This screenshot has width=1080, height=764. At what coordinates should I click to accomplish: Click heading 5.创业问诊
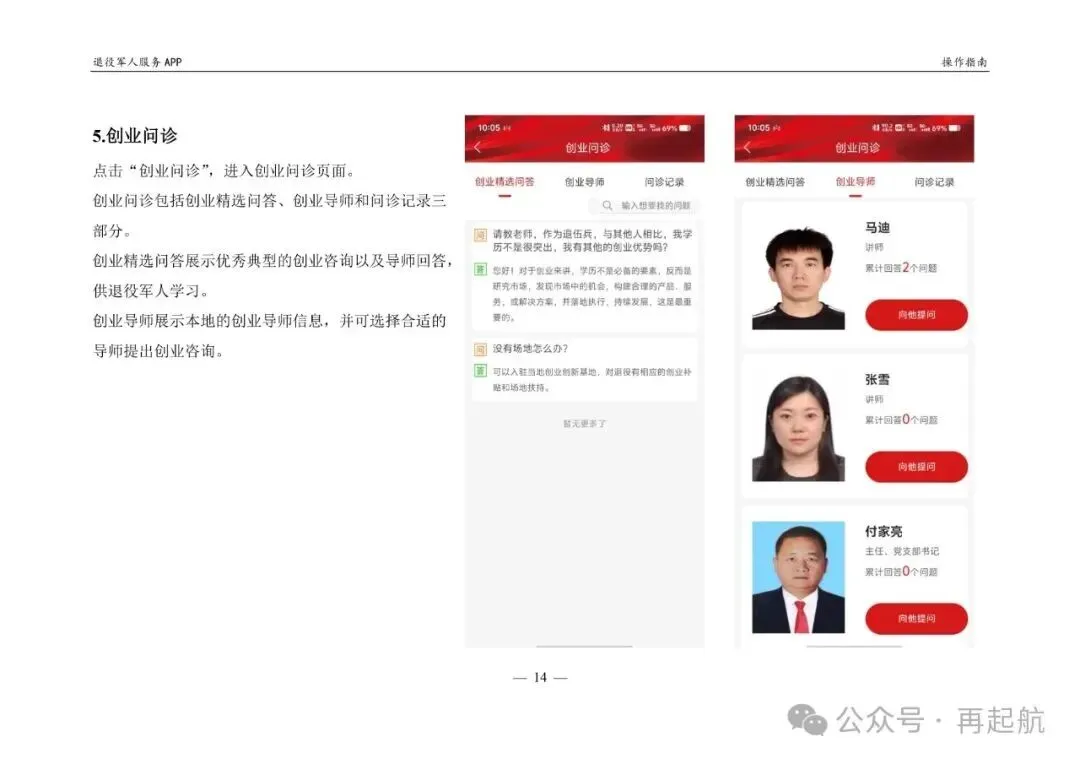coord(135,136)
